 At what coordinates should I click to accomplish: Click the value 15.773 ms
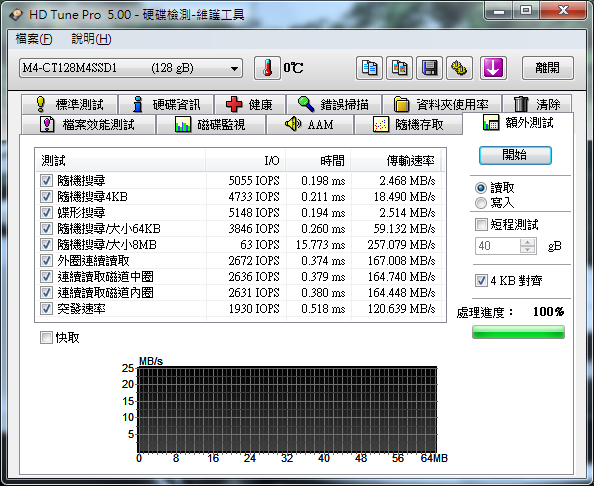[x=320, y=245]
